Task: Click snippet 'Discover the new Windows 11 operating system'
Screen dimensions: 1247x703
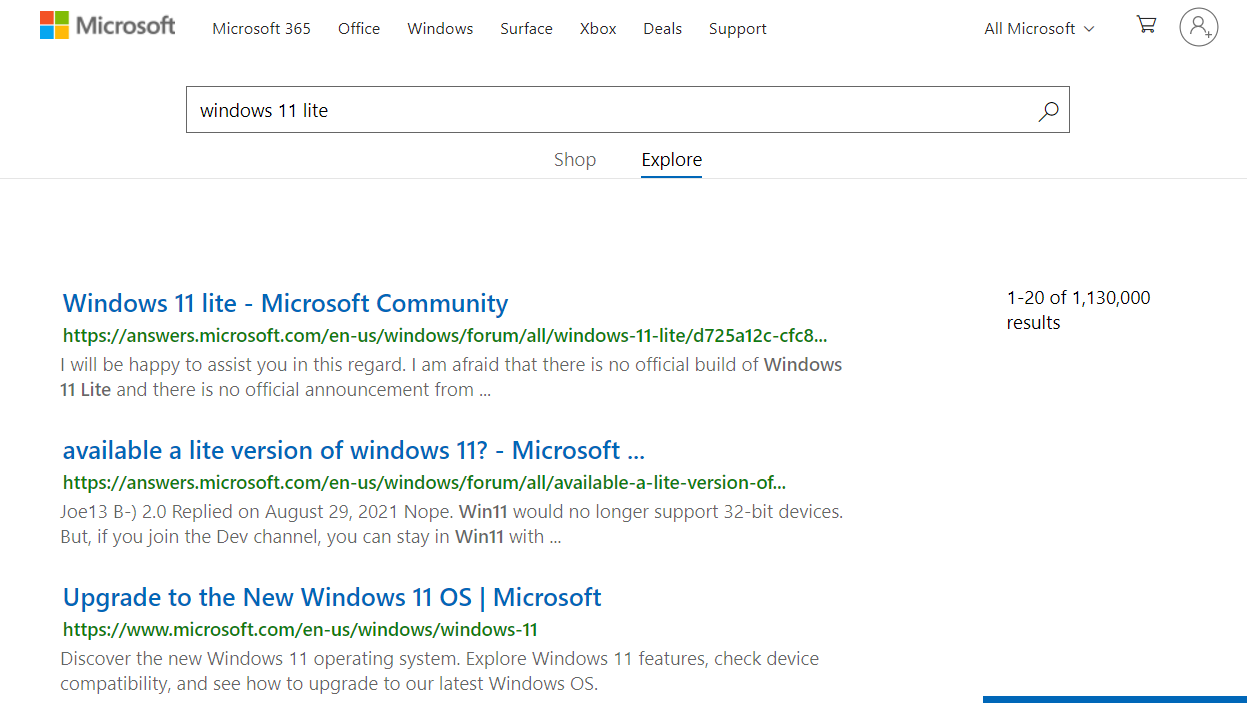Action: [x=439, y=671]
